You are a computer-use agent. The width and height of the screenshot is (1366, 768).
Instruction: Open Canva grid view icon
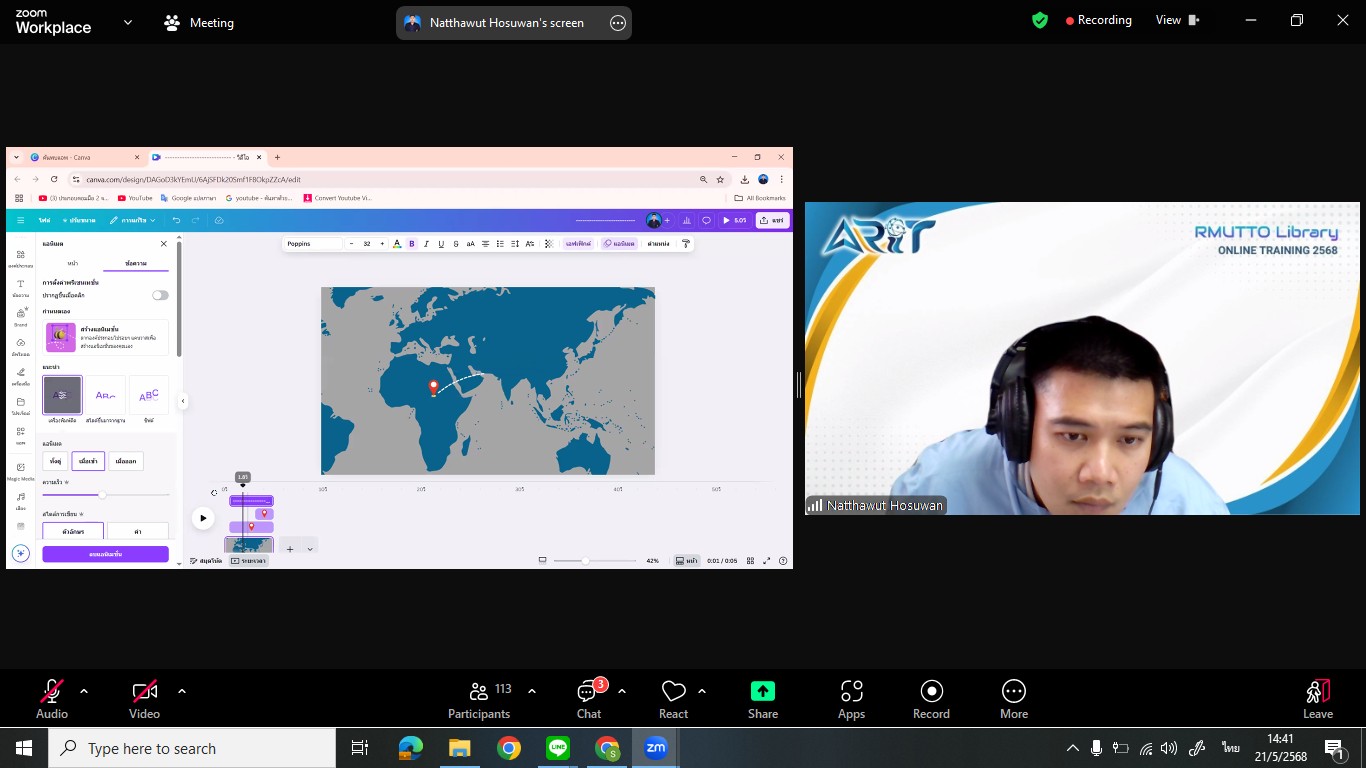coord(750,561)
